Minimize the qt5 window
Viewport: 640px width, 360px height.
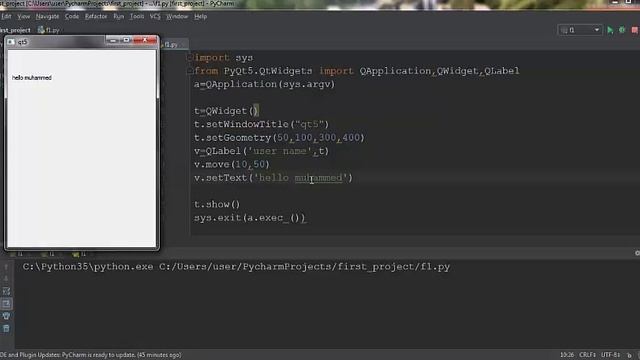tap(113, 40)
